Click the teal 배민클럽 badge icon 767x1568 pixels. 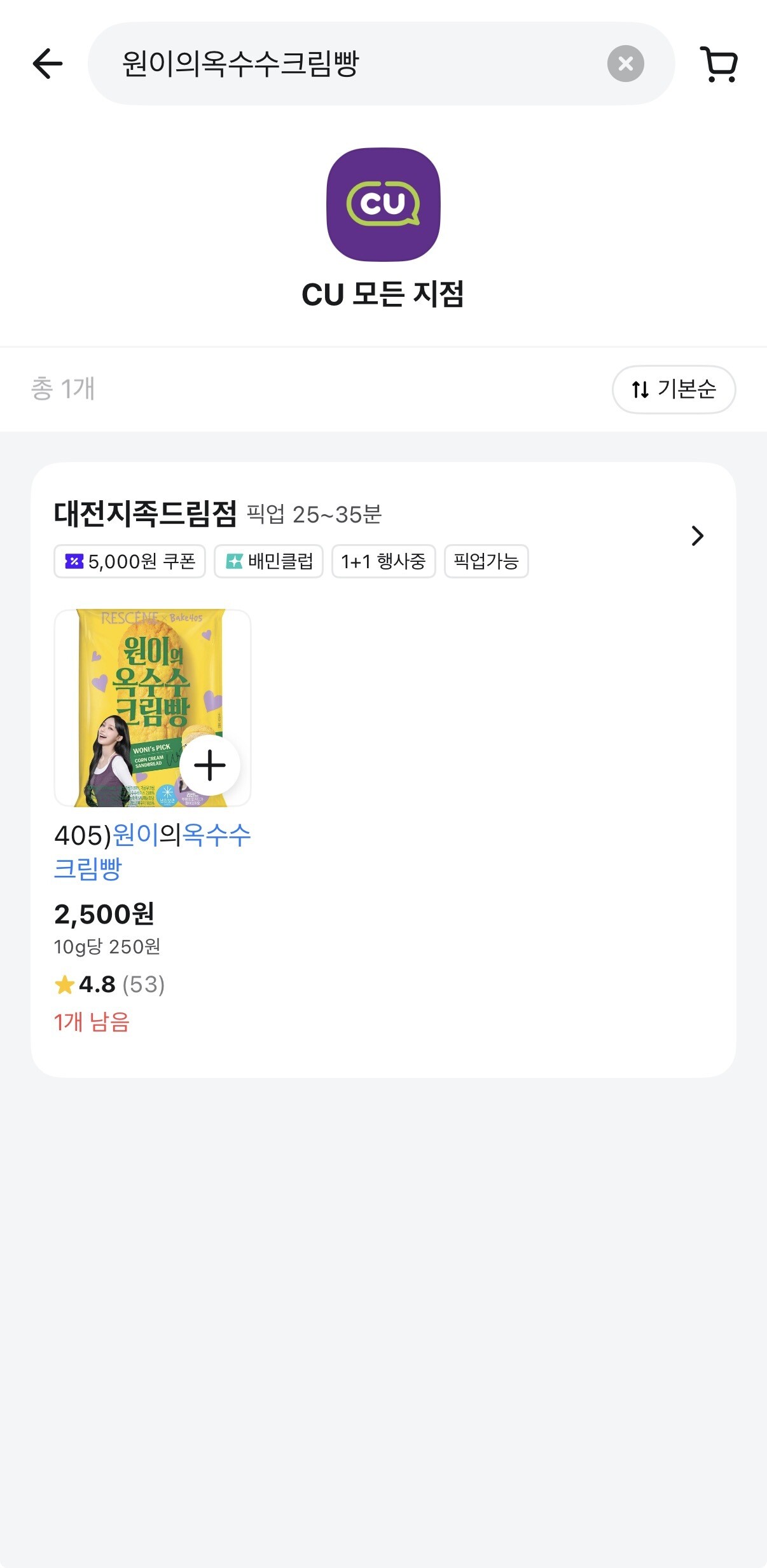pos(234,561)
